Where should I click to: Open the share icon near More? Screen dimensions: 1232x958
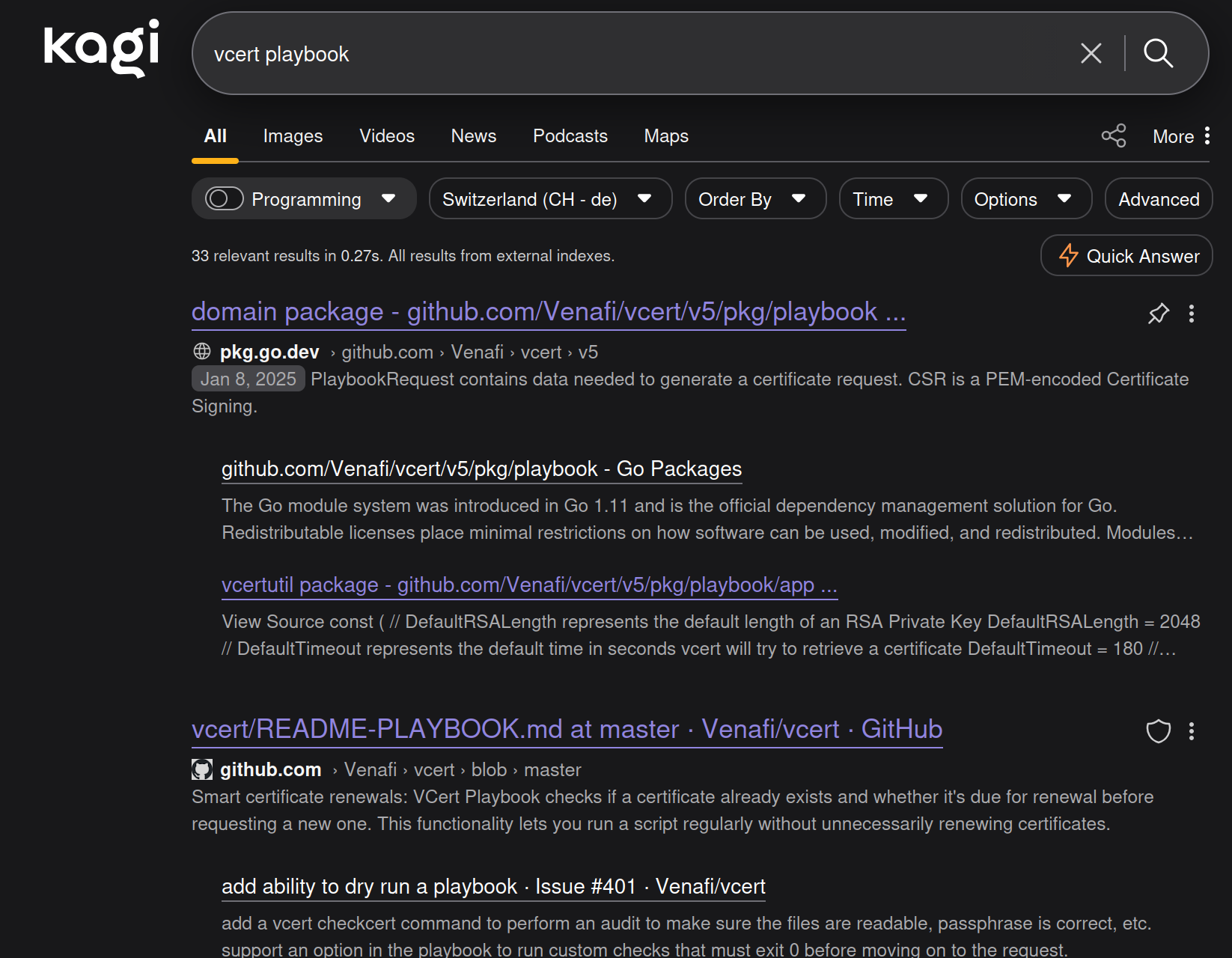point(1113,135)
